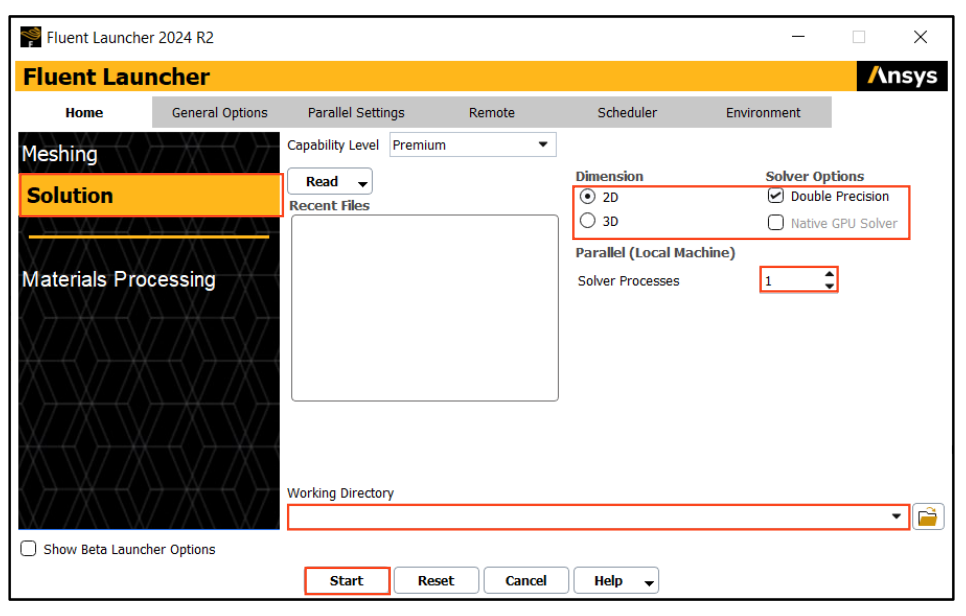
Task: Click the Ansys logo
Action: 902,76
